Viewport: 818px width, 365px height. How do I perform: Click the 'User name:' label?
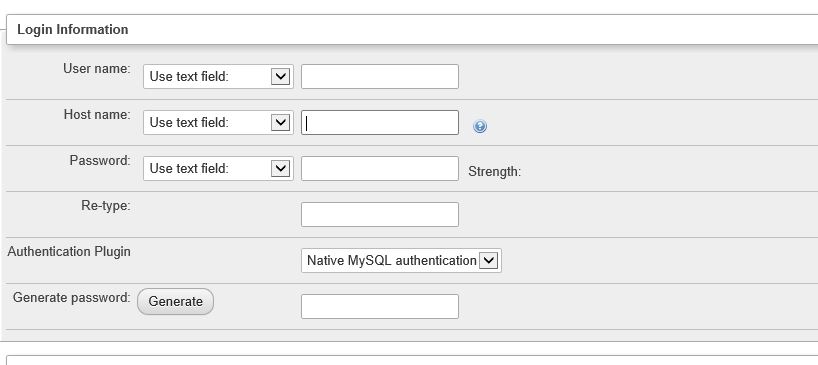click(x=97, y=68)
